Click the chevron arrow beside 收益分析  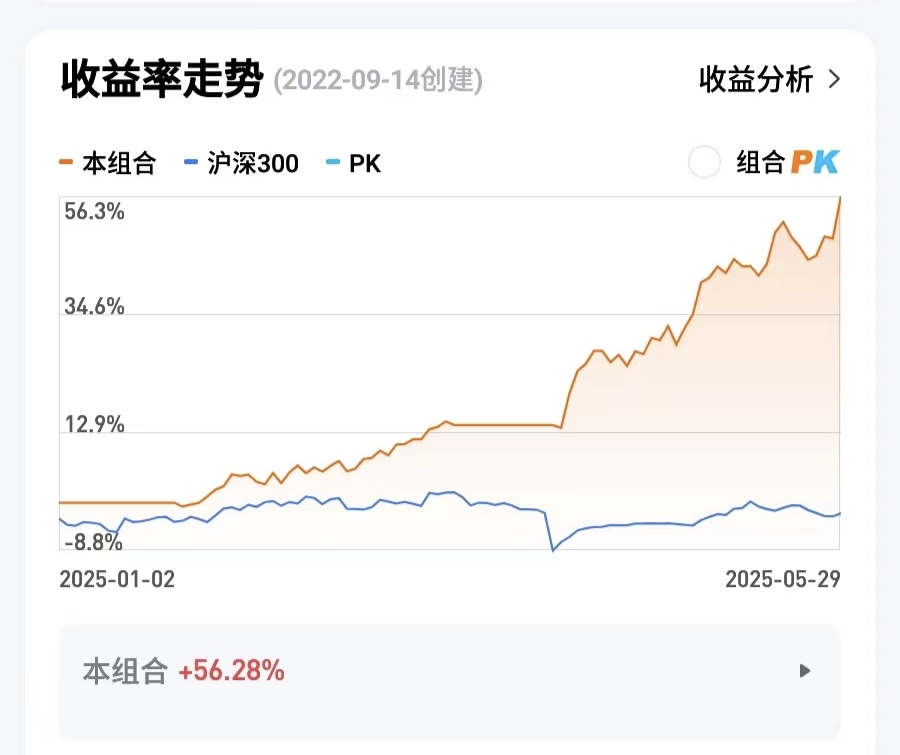click(x=835, y=80)
